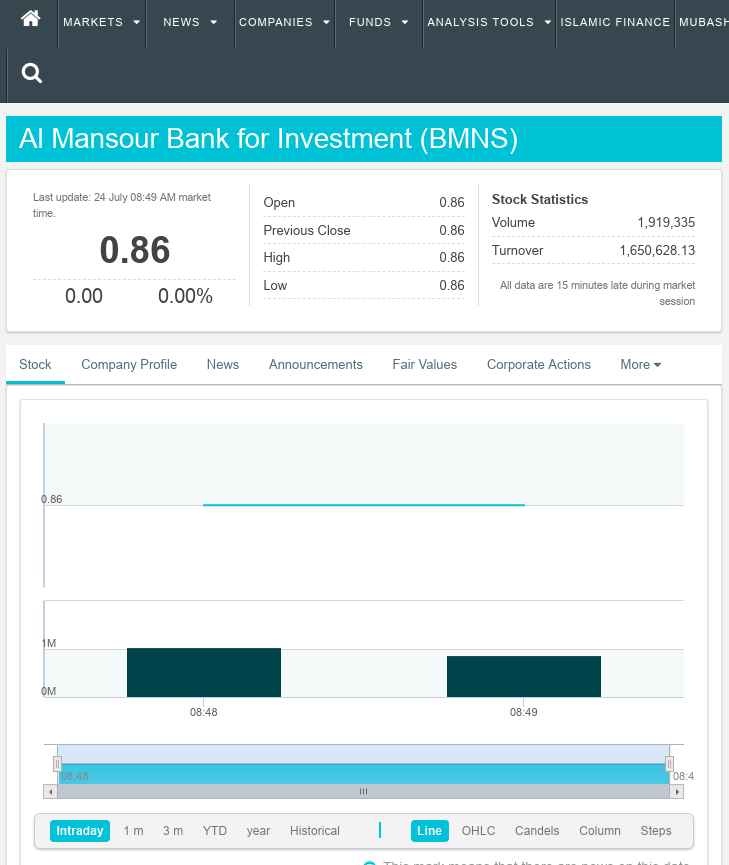Go to the home page icon

(31, 19)
